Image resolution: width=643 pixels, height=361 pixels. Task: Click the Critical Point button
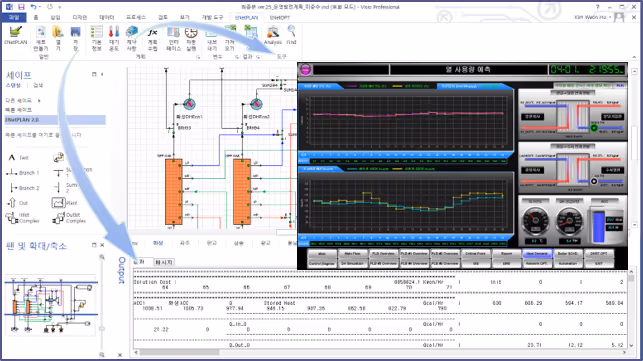point(476,254)
